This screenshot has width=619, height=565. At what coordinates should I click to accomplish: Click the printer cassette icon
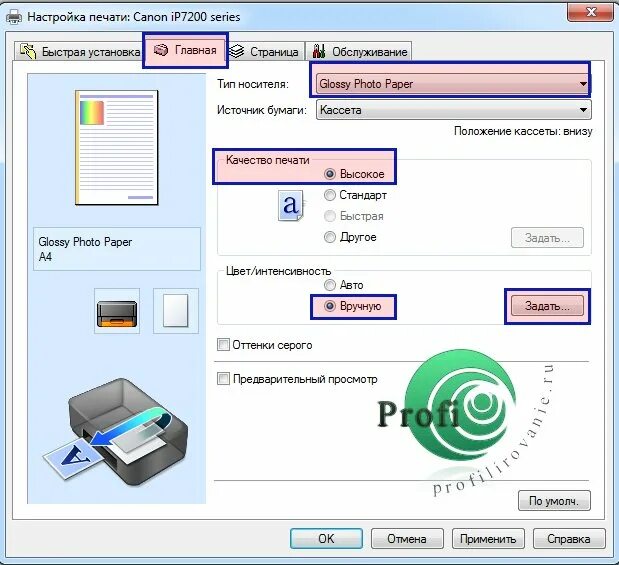click(117, 311)
